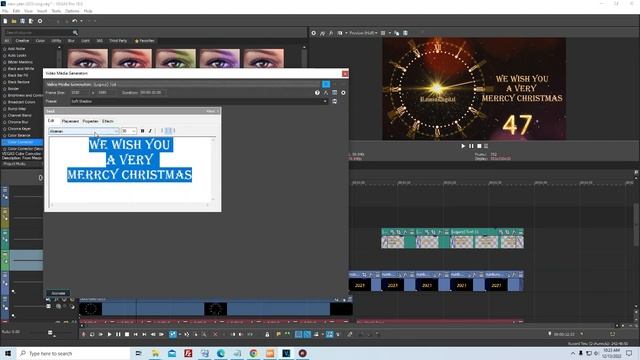640x360 pixels.
Task: Click the Animate button
Action: point(58,293)
